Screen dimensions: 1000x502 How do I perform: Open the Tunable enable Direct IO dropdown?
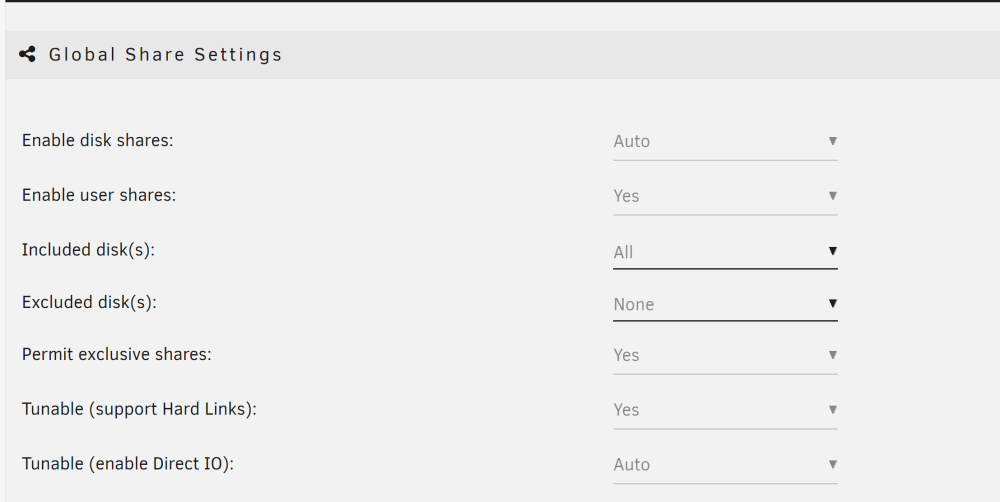pyautogui.click(x=725, y=465)
